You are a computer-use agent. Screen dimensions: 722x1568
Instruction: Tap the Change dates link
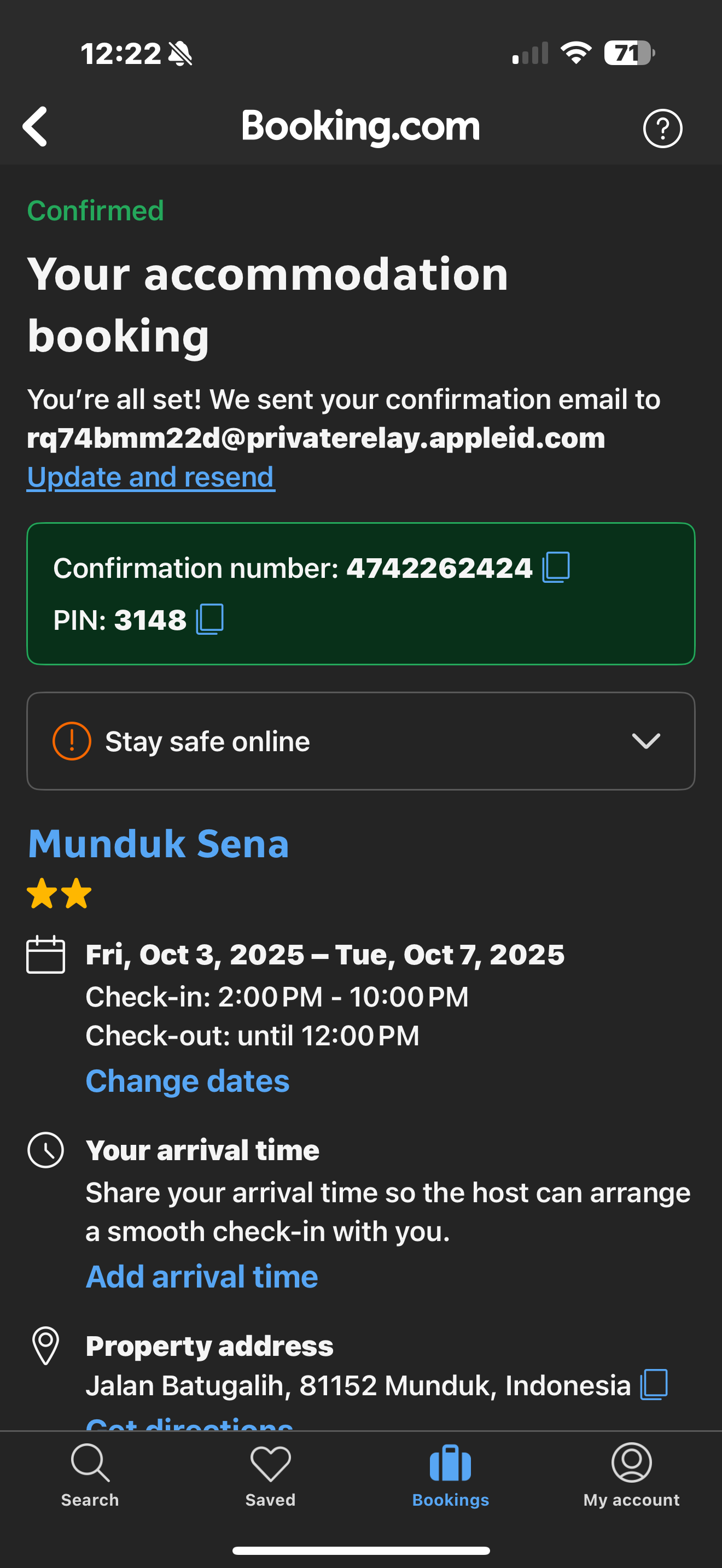coord(188,1081)
